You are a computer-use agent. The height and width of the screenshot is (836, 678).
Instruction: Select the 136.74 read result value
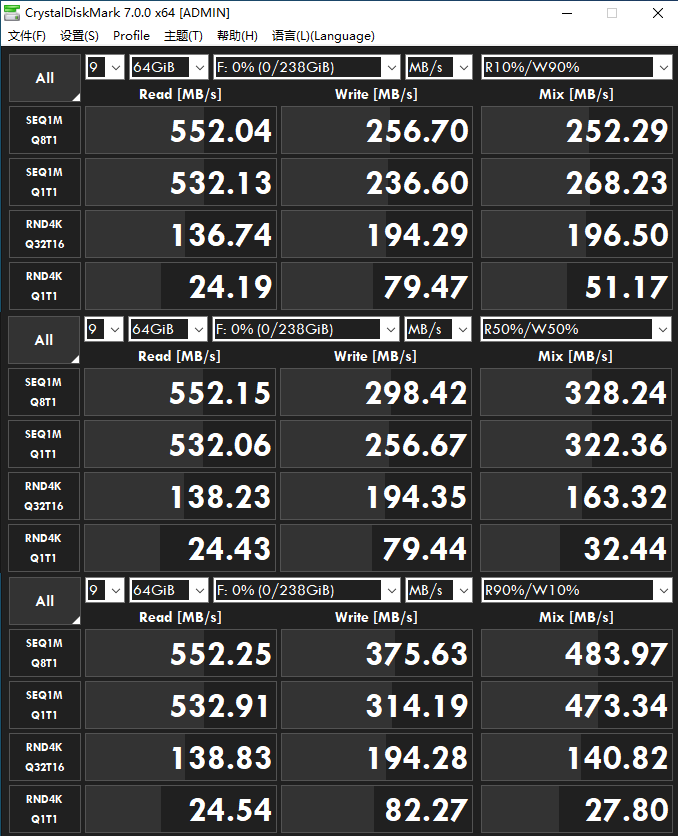point(181,234)
